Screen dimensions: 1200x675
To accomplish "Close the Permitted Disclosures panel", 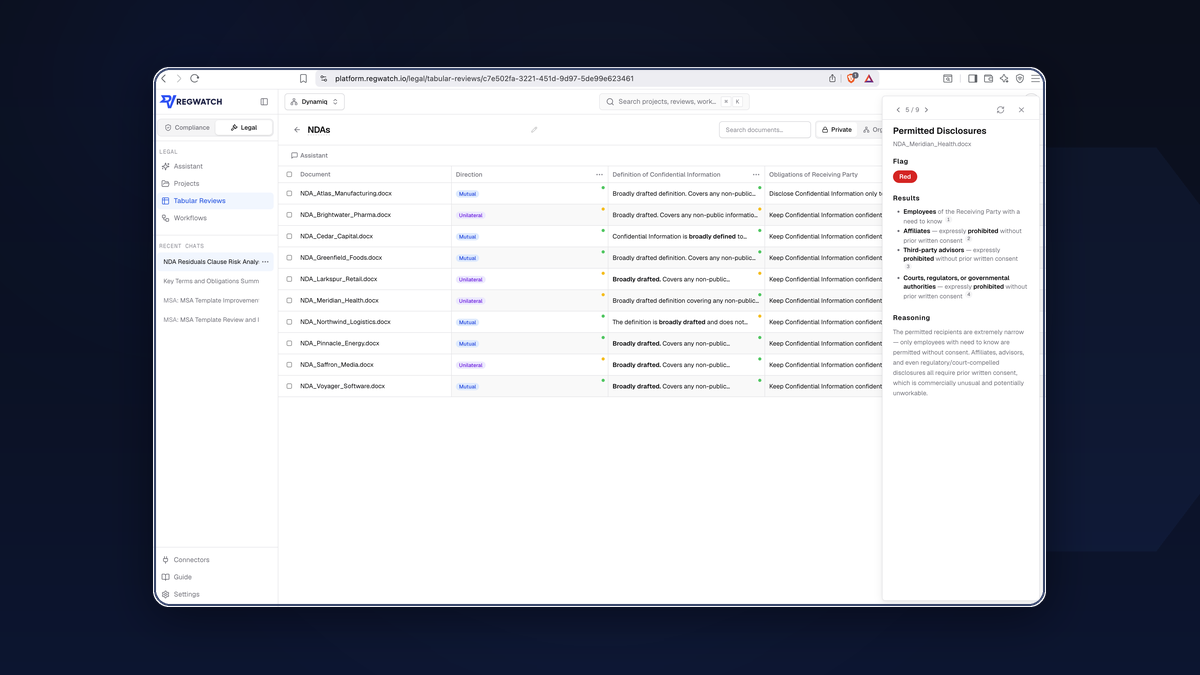I will pyautogui.click(x=1021, y=110).
